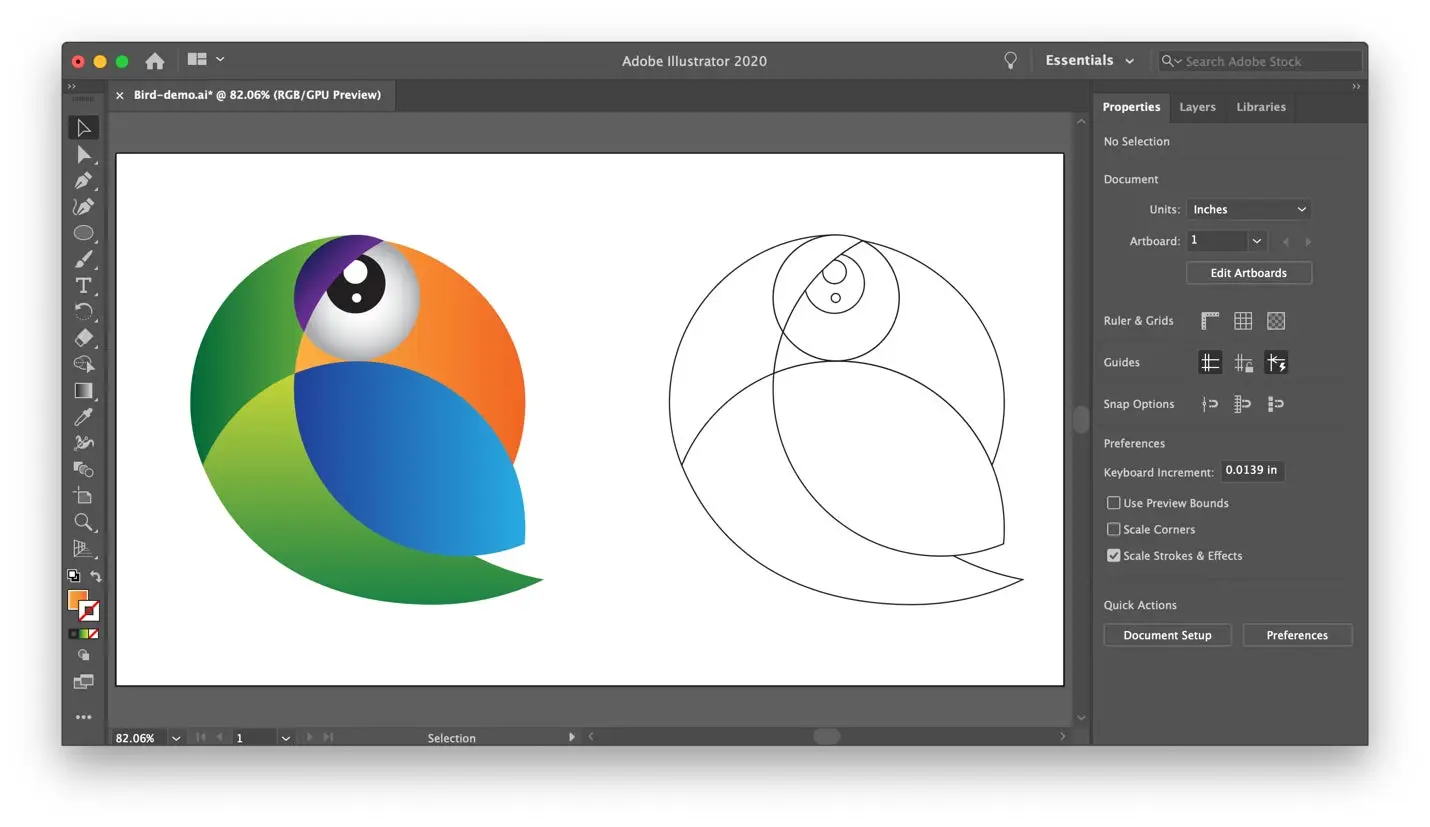Disable Scale Strokes & Effects
This screenshot has height=827, width=1430.
(1113, 555)
